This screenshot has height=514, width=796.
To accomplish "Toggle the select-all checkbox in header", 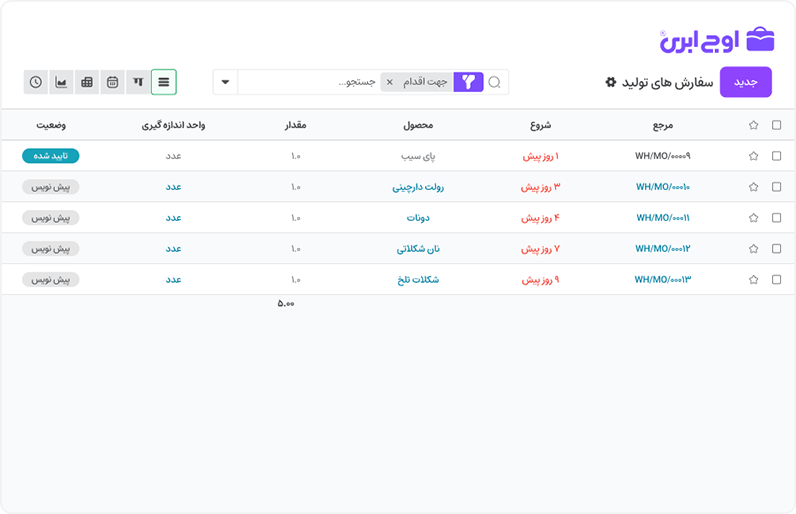I will tap(777, 126).
